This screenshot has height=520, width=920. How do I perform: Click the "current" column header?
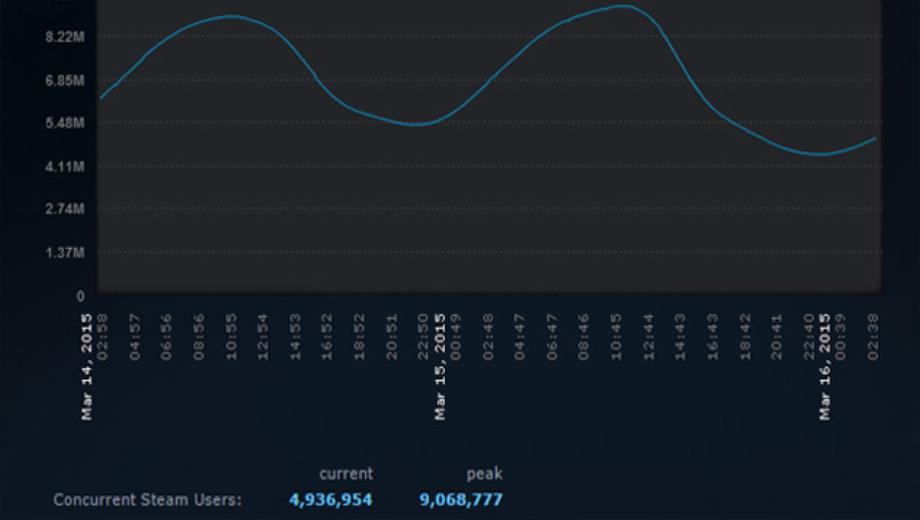tap(346, 474)
